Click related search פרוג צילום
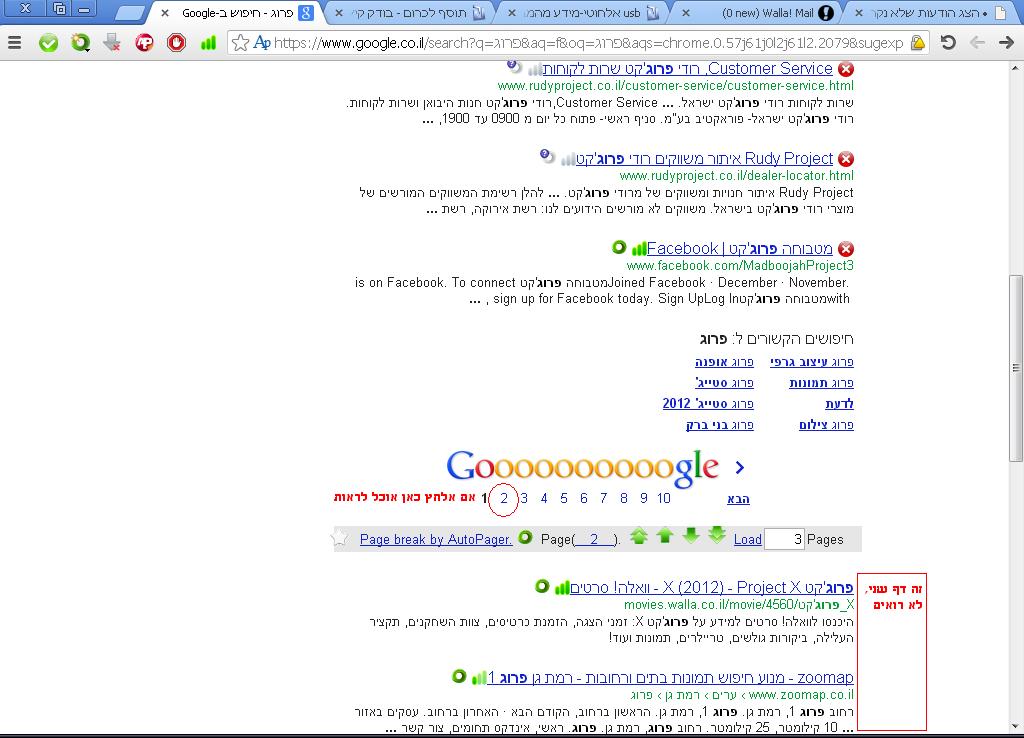 pos(826,425)
